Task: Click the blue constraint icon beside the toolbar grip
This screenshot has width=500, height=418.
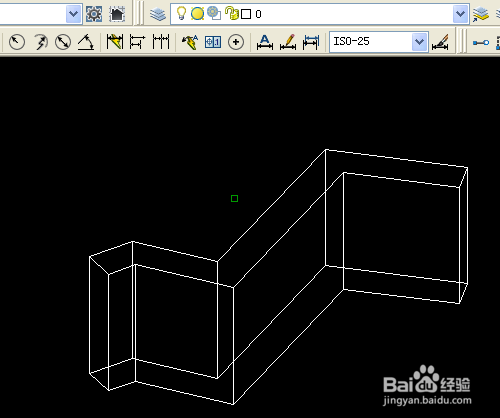Action: pos(481,43)
